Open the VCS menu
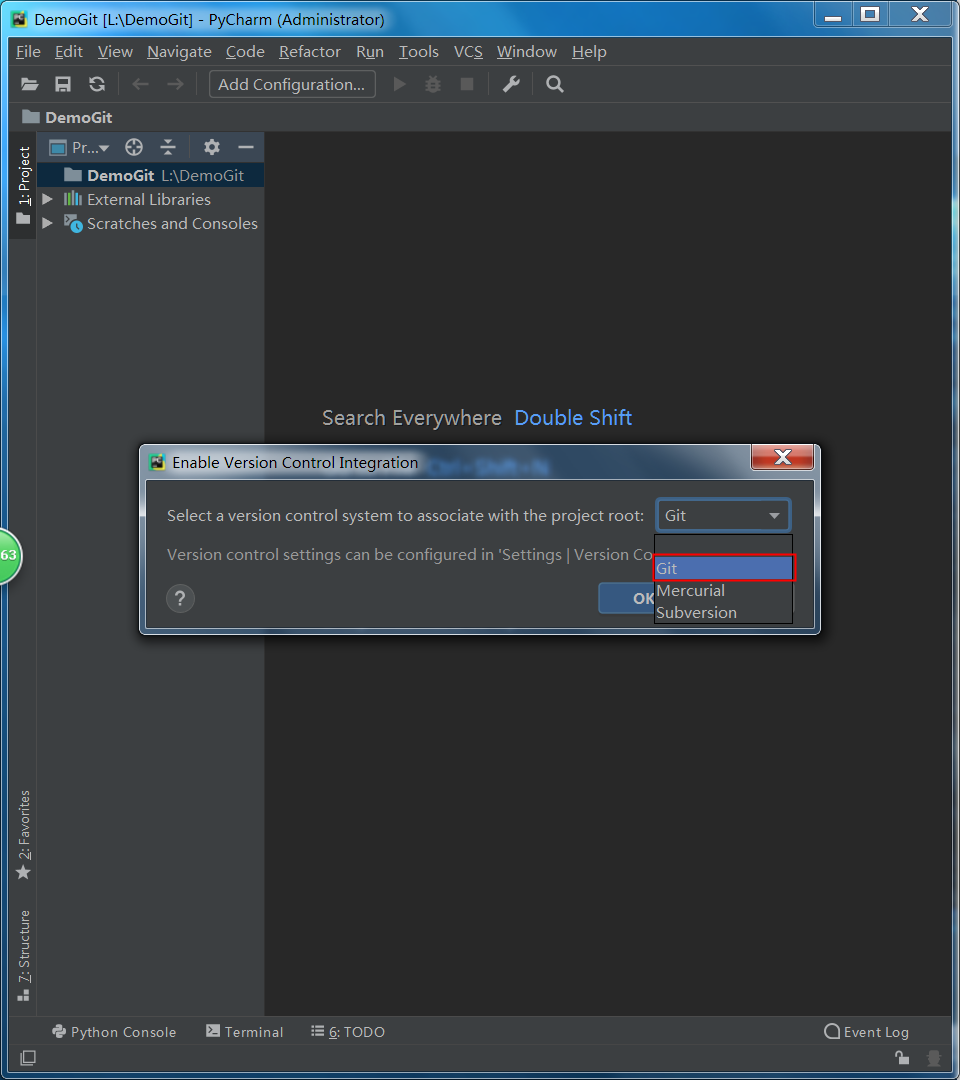Viewport: 960px width, 1080px height. pos(468,52)
